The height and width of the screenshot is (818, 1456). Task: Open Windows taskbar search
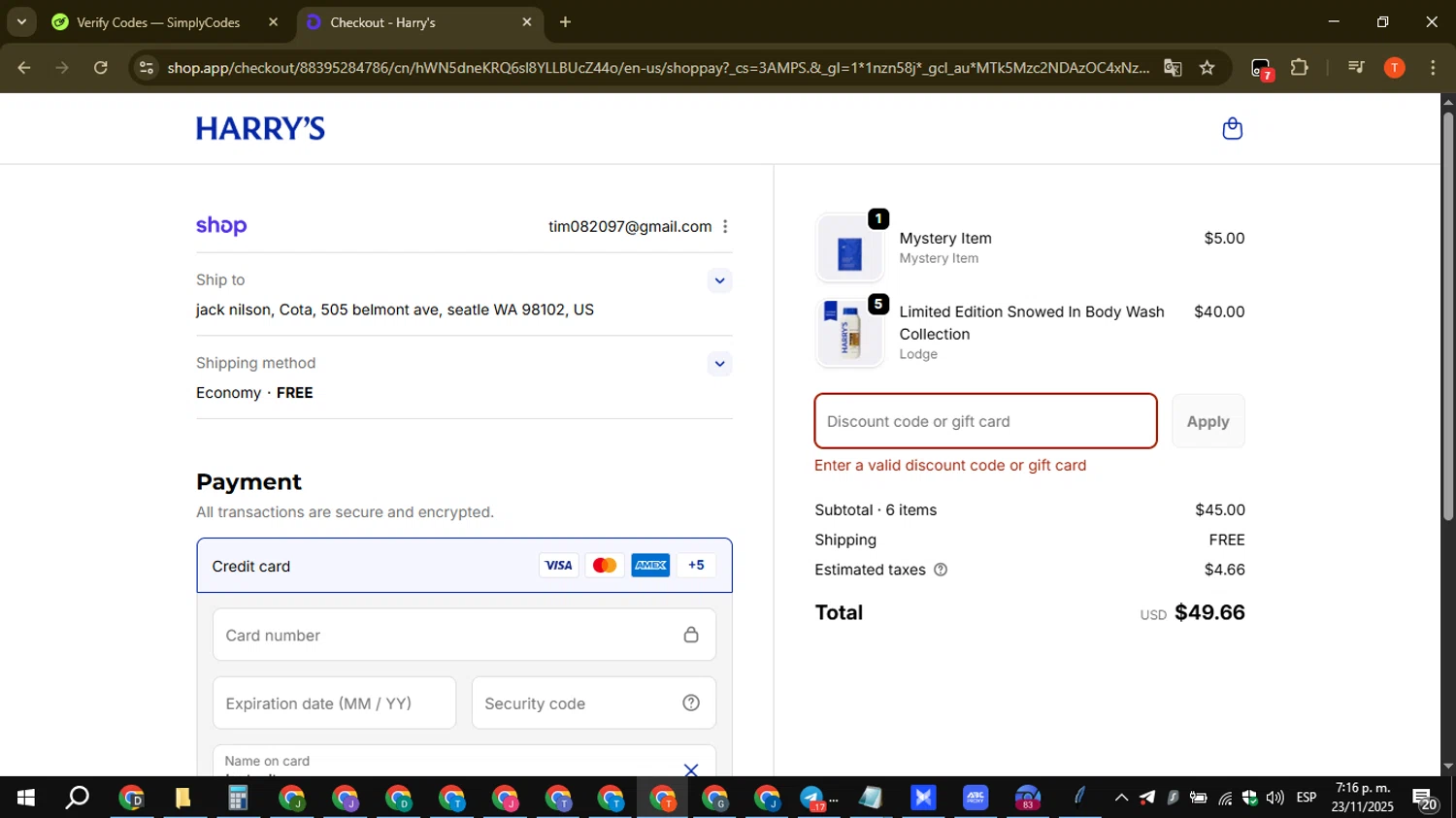pos(77,799)
